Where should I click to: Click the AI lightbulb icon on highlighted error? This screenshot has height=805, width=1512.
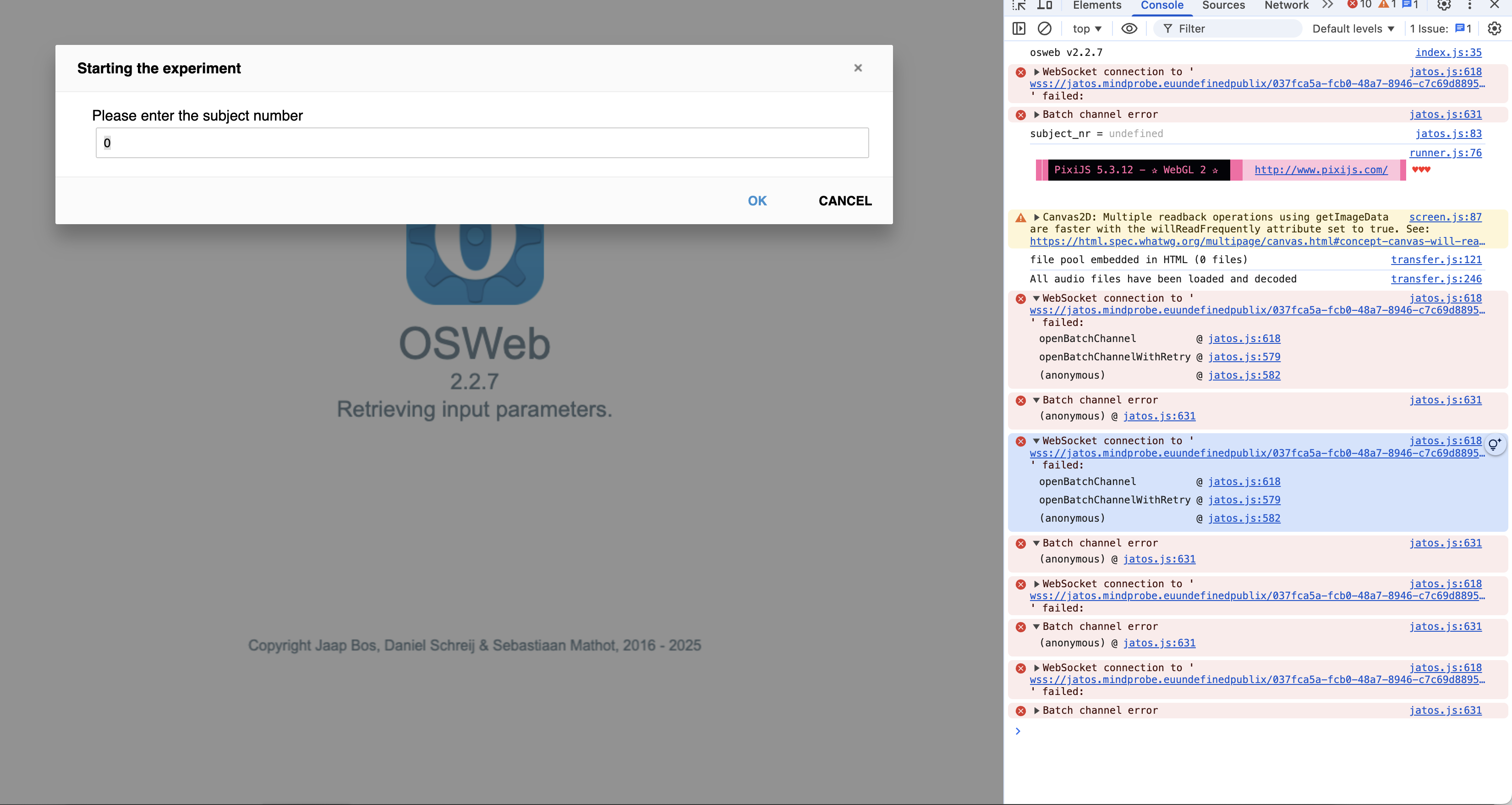(x=1495, y=444)
